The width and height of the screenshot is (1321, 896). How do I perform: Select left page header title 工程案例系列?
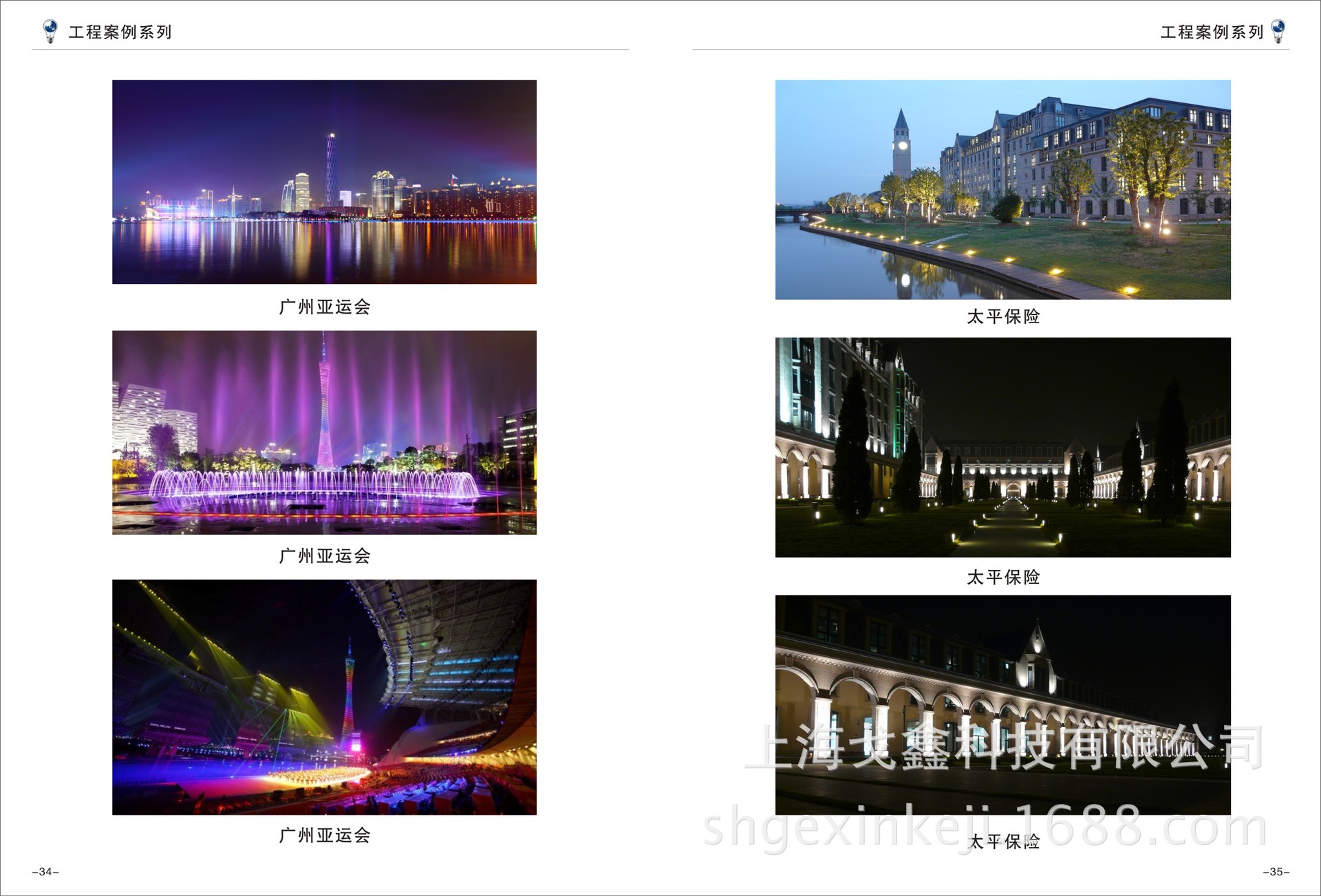(120, 32)
